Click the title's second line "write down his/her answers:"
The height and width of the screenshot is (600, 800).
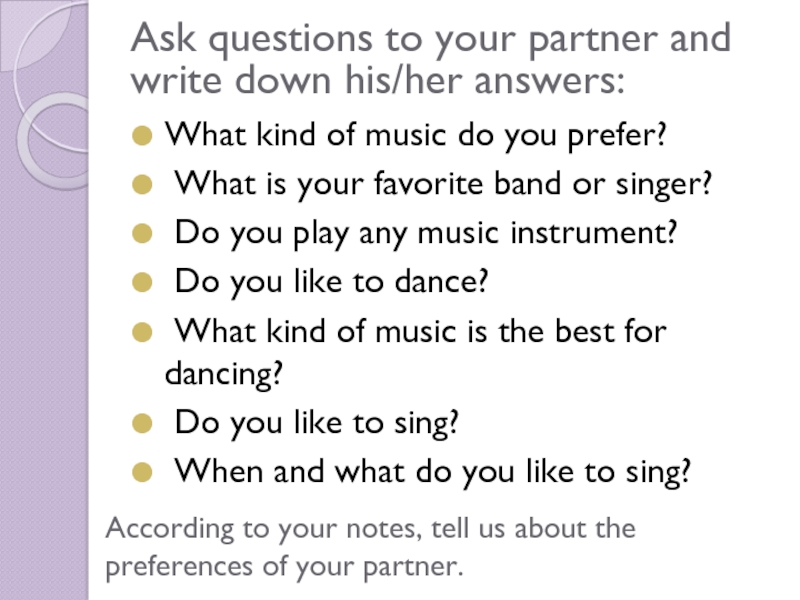(380, 81)
